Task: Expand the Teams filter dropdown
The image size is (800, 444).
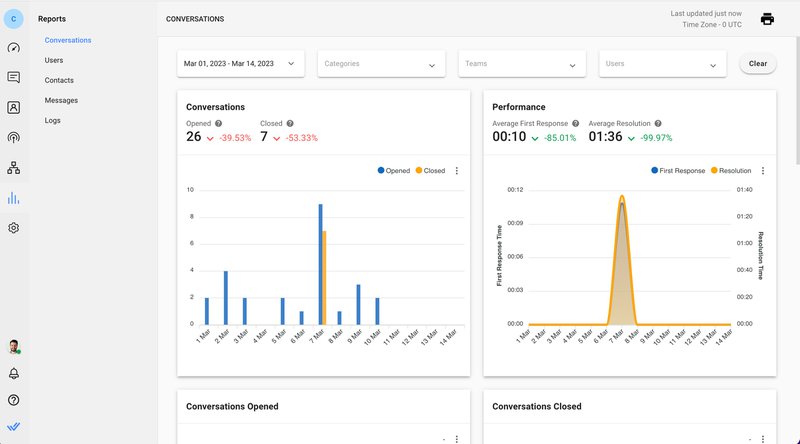Action: (x=521, y=64)
